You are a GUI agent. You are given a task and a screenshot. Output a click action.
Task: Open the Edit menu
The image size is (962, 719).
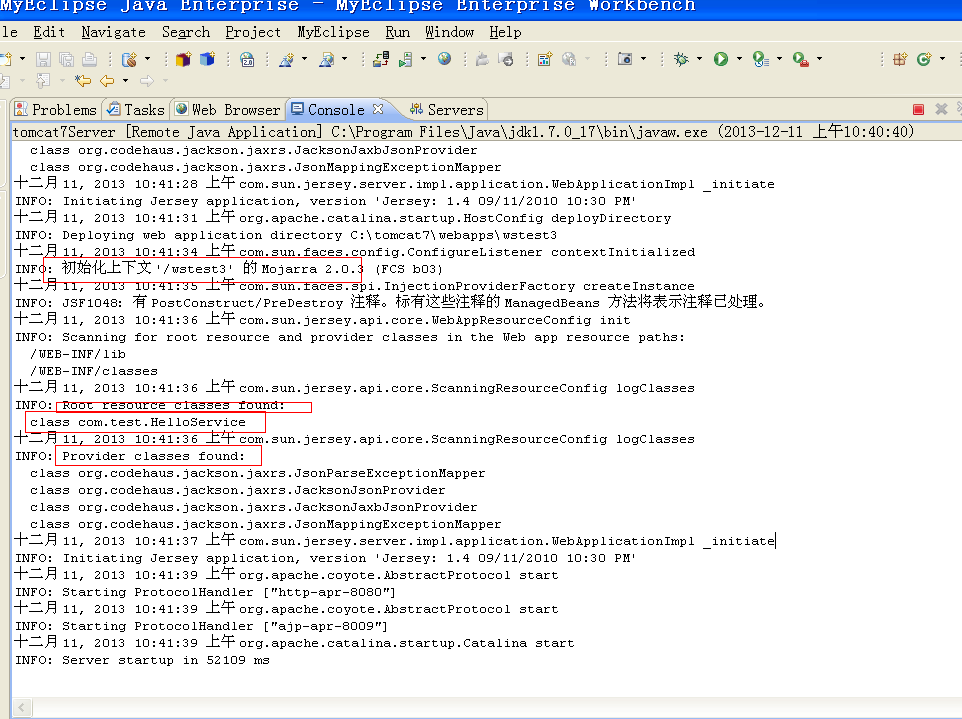pyautogui.click(x=49, y=32)
